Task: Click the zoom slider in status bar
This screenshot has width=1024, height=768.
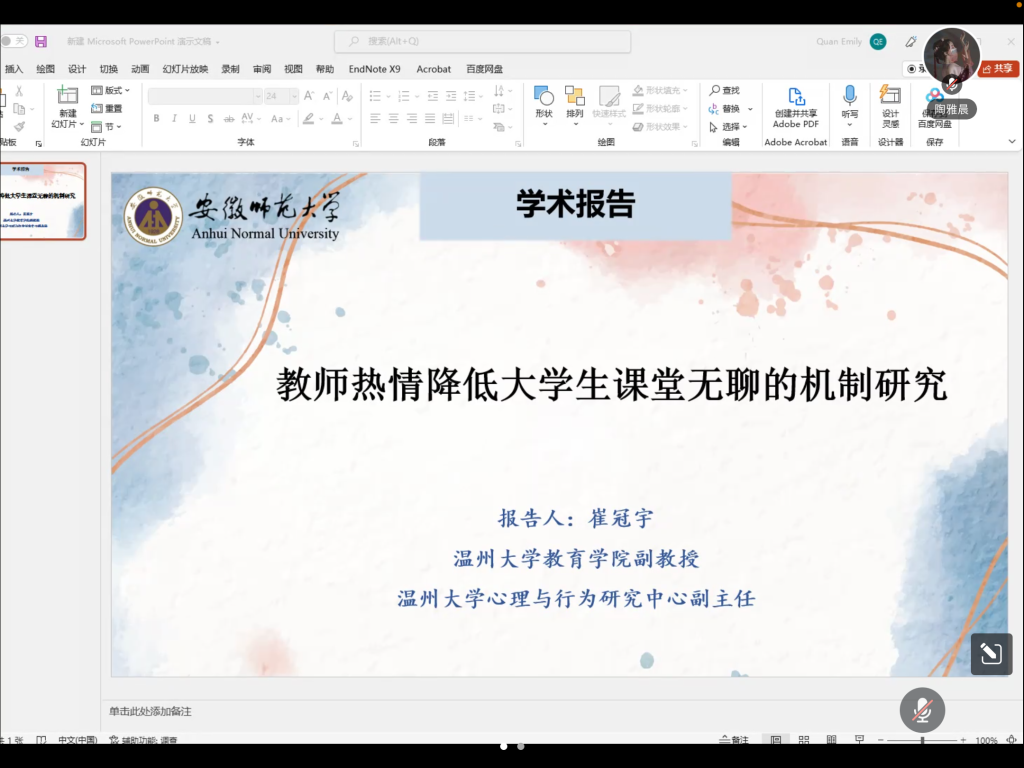Action: tap(921, 740)
